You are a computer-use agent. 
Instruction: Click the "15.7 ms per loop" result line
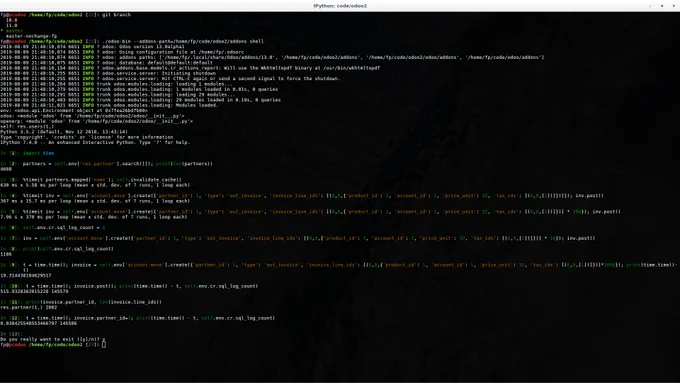pyautogui.click(x=95, y=201)
